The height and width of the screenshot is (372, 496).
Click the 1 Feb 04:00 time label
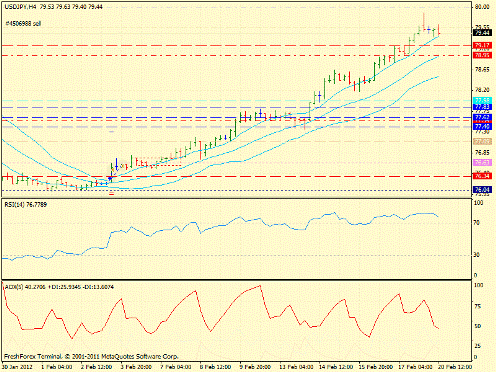(x=57, y=367)
